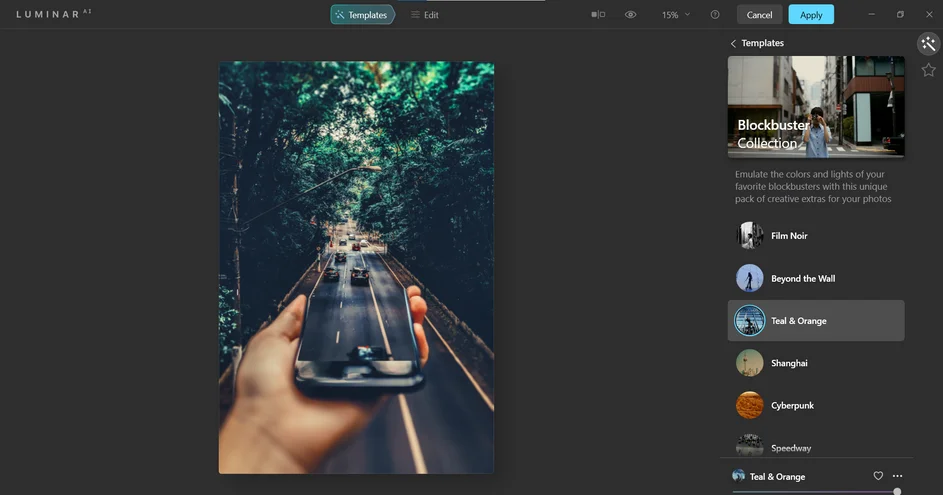
Task: Open the 15% zoom dropdown
Action: pyautogui.click(x=675, y=15)
